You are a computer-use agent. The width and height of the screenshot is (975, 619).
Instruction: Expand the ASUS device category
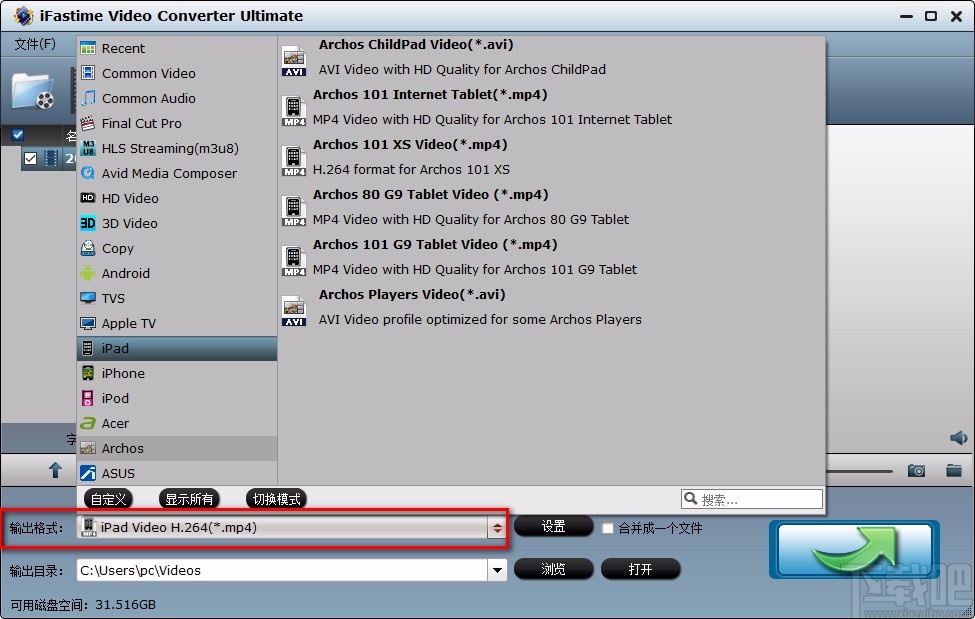coord(118,472)
